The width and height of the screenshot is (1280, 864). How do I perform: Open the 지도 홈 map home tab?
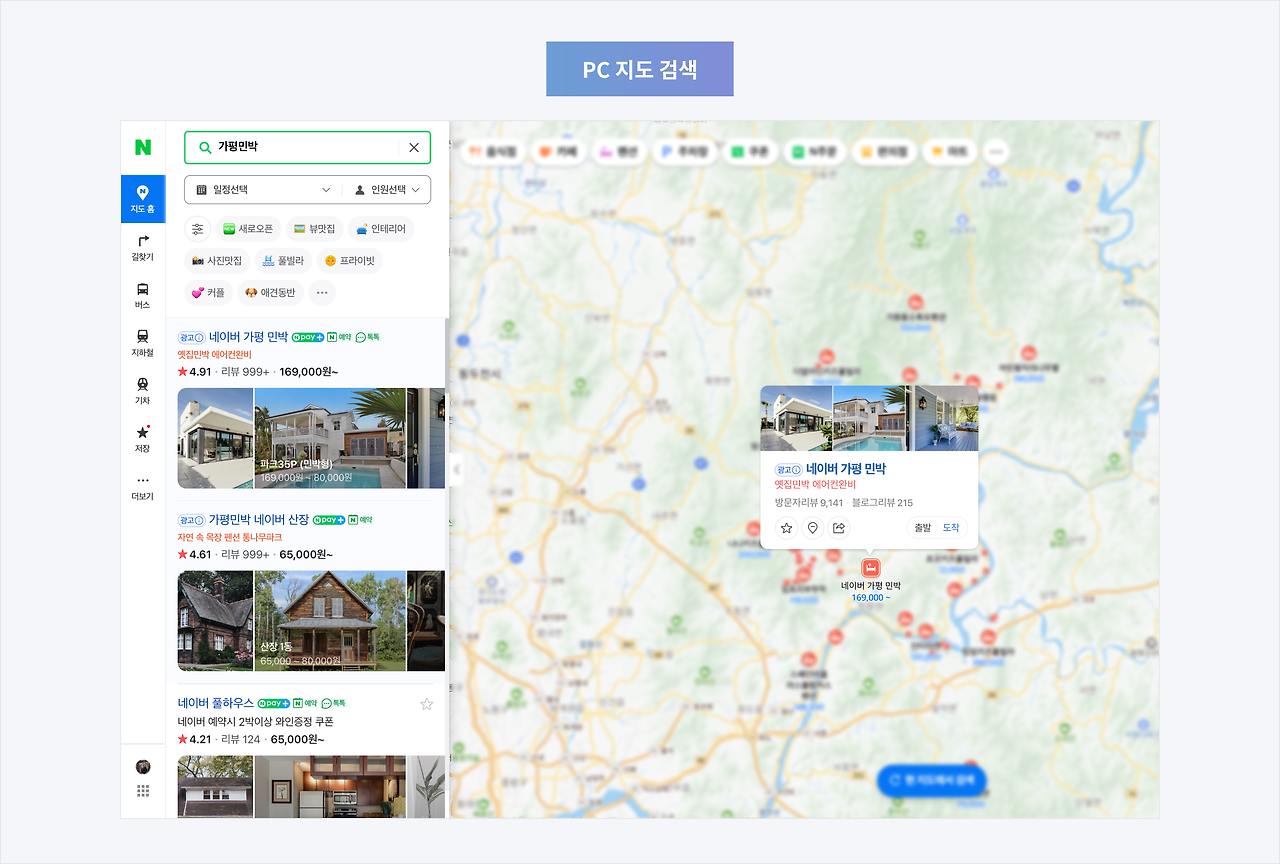[143, 199]
